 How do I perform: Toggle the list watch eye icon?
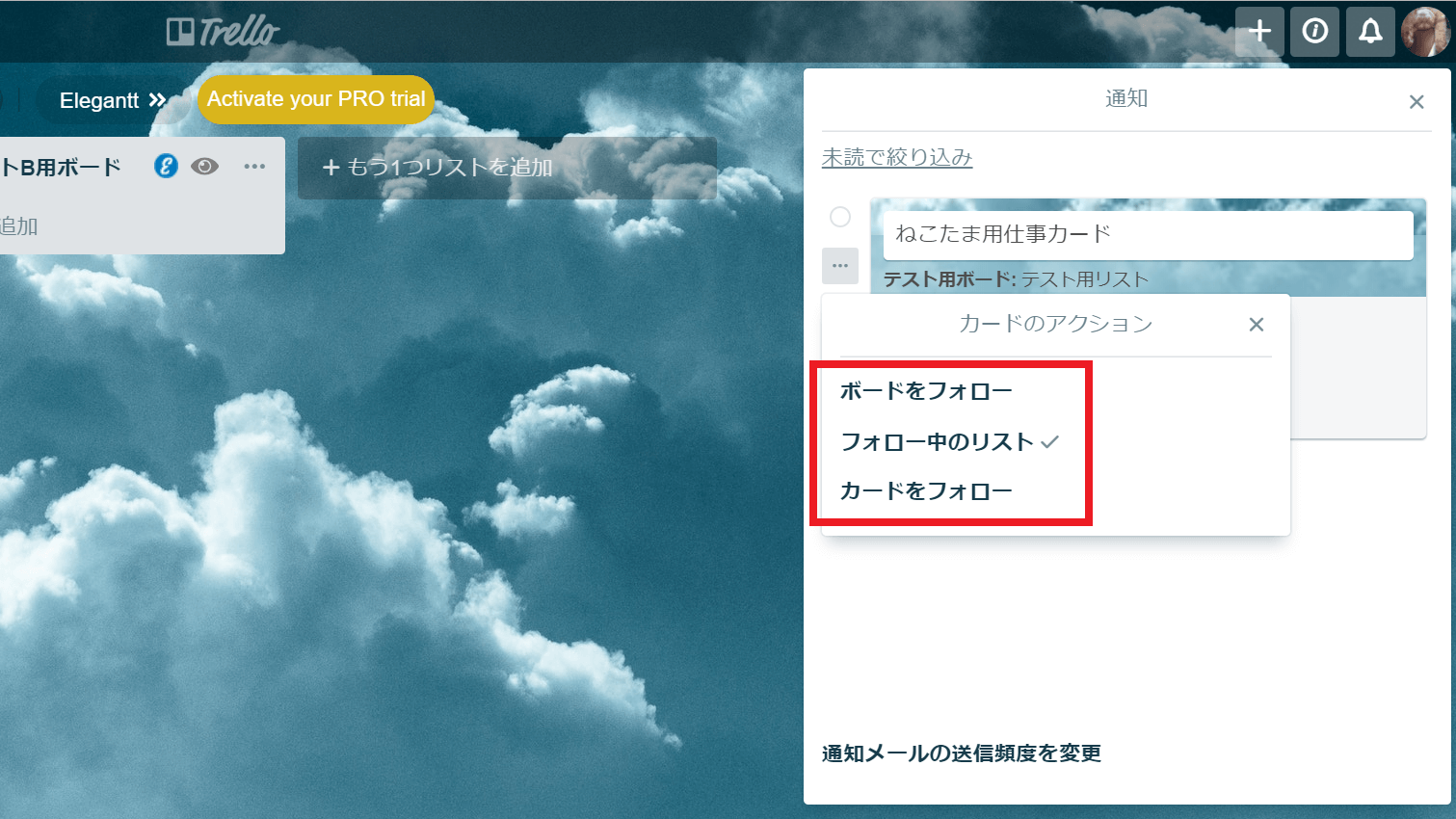pos(204,167)
